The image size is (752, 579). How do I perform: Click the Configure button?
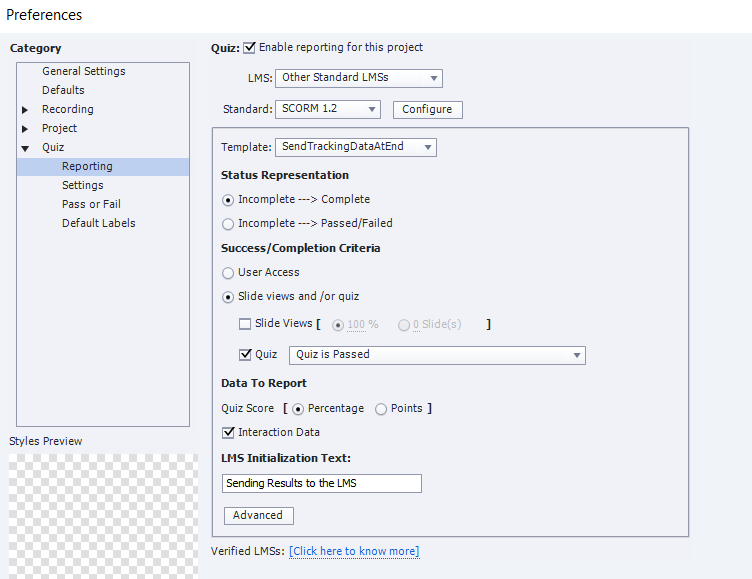(x=428, y=109)
